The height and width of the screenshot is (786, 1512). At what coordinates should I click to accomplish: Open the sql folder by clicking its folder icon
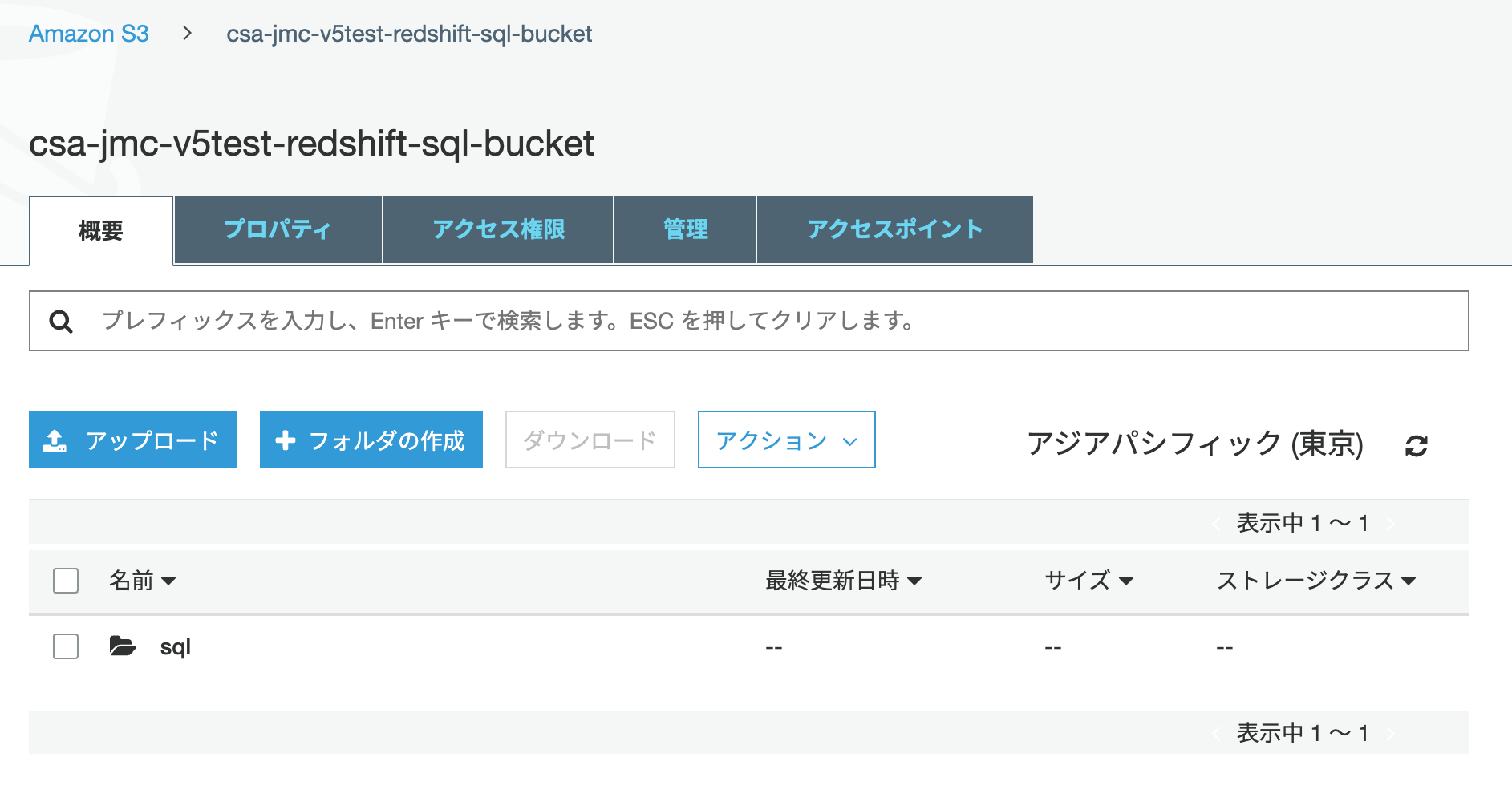pyautogui.click(x=122, y=646)
